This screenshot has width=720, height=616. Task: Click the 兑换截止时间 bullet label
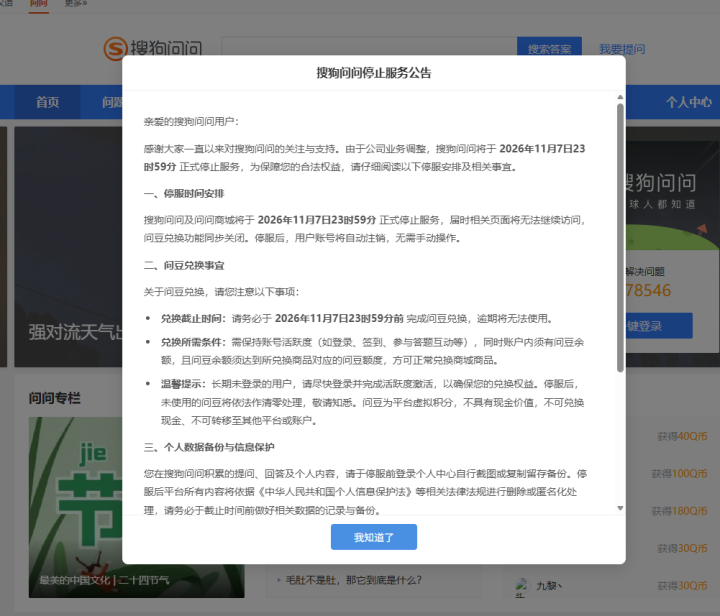coord(193,318)
